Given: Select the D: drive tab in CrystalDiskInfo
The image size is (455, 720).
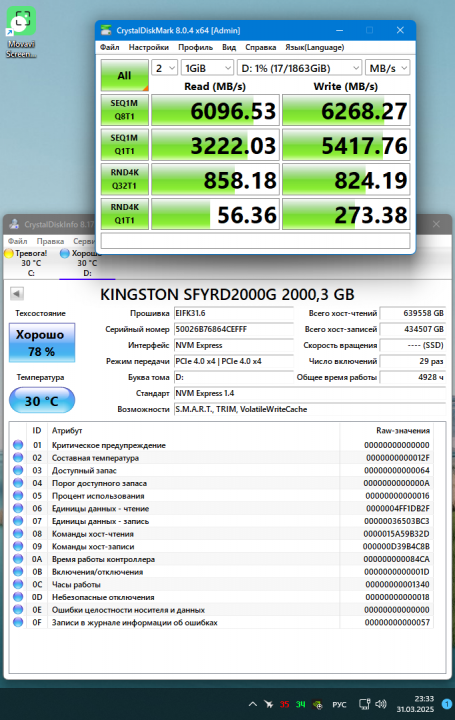Looking at the screenshot, I should pyautogui.click(x=87, y=264).
